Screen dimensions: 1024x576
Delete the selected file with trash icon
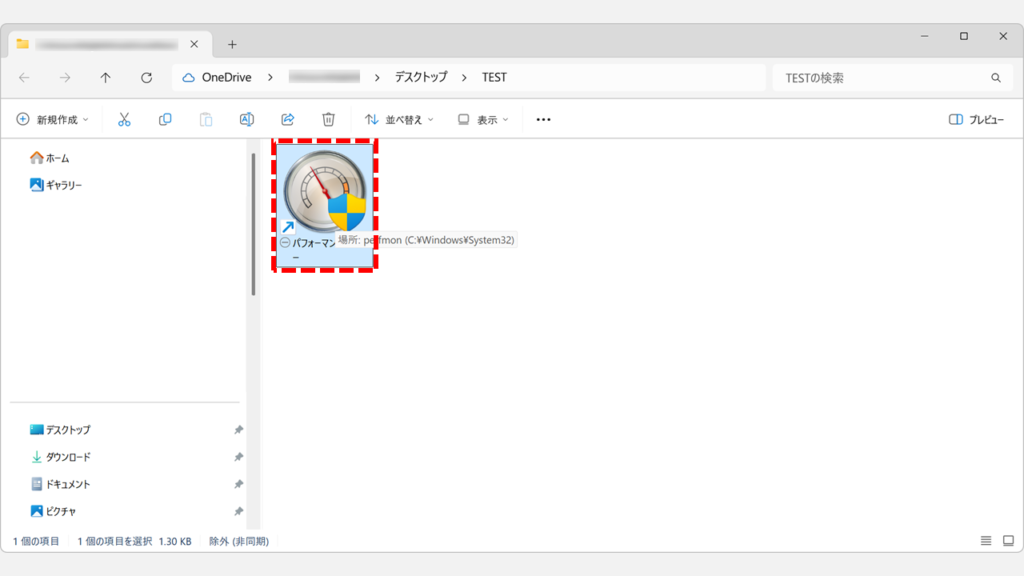pyautogui.click(x=327, y=119)
